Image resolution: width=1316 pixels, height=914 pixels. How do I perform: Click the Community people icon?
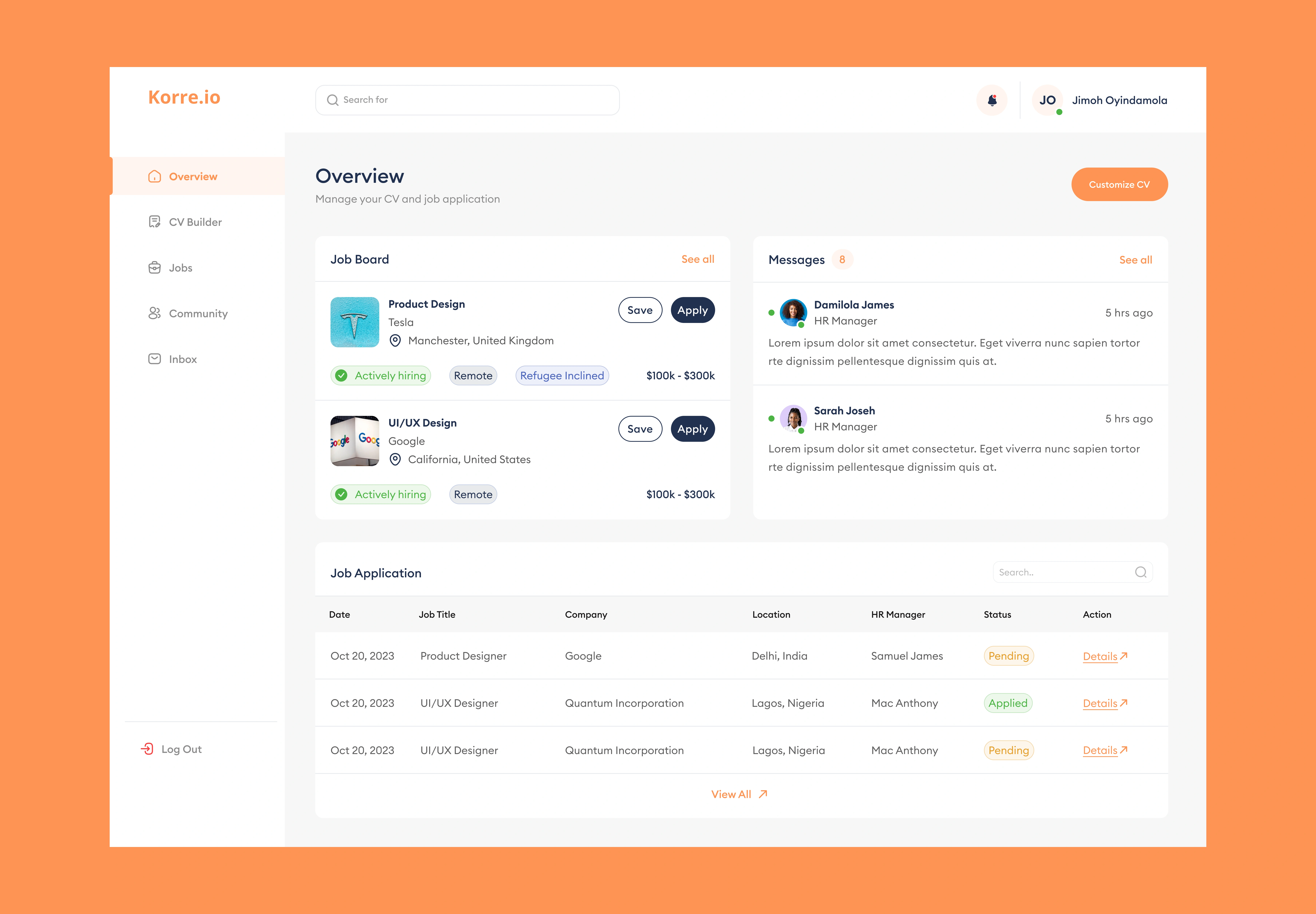155,313
